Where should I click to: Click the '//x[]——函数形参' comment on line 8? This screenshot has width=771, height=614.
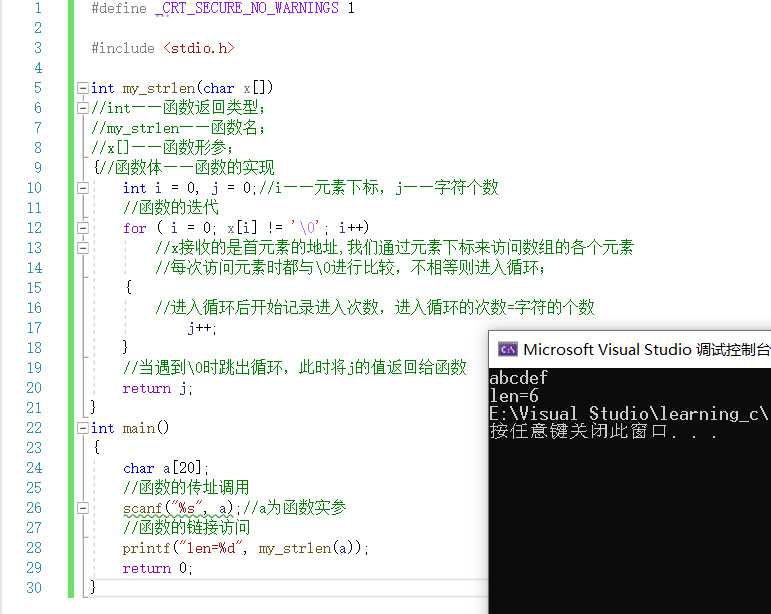point(162,147)
